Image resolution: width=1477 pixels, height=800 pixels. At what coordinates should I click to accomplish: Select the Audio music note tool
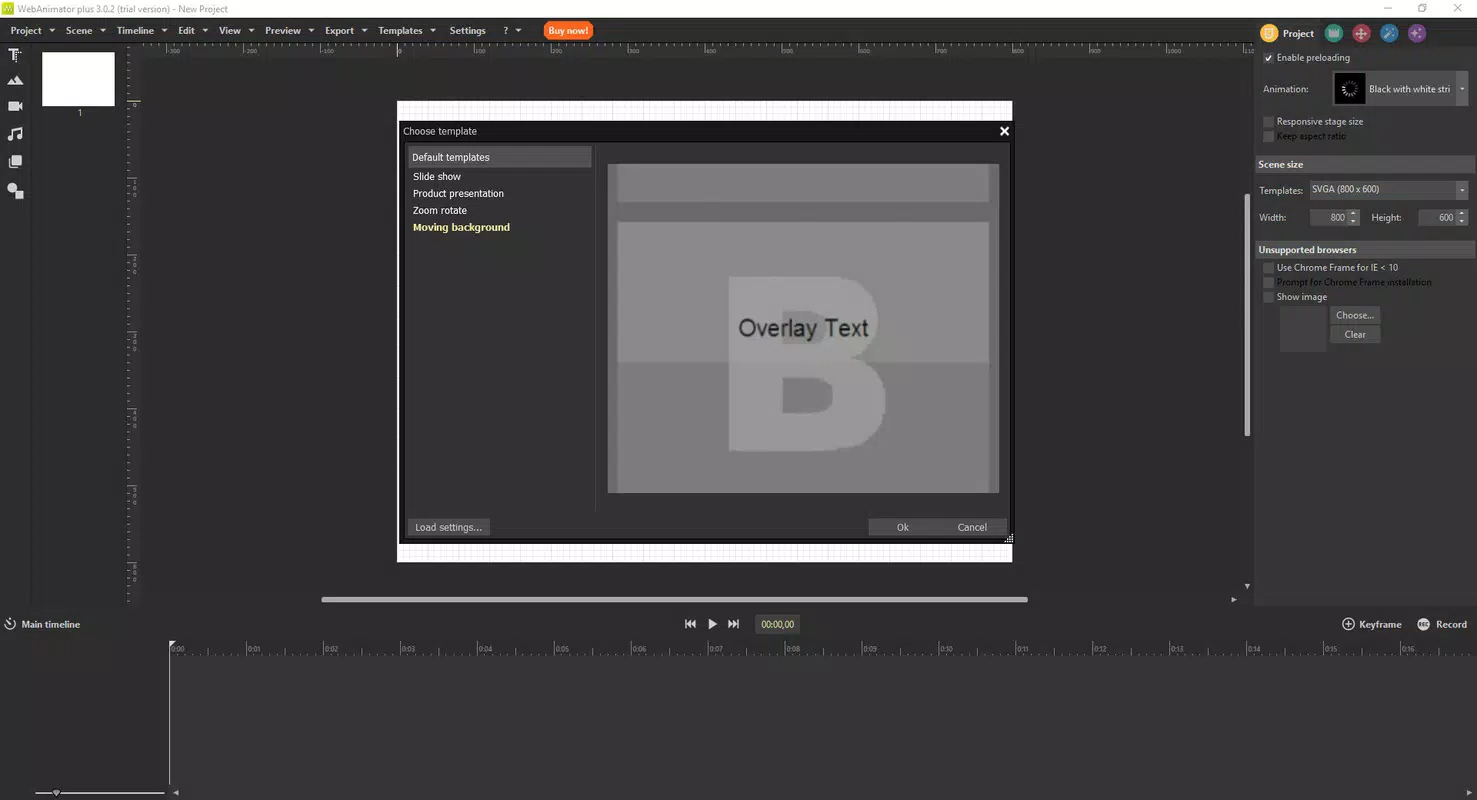(x=15, y=133)
